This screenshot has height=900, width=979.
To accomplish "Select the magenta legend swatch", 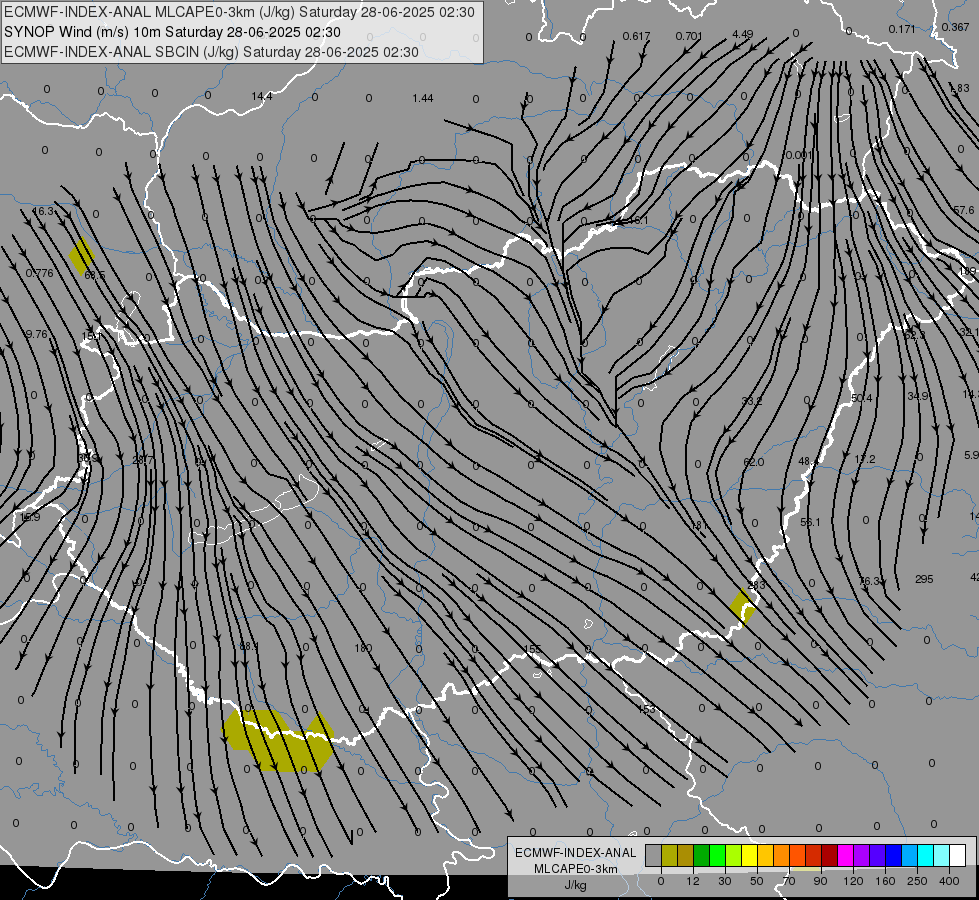I will (x=845, y=856).
